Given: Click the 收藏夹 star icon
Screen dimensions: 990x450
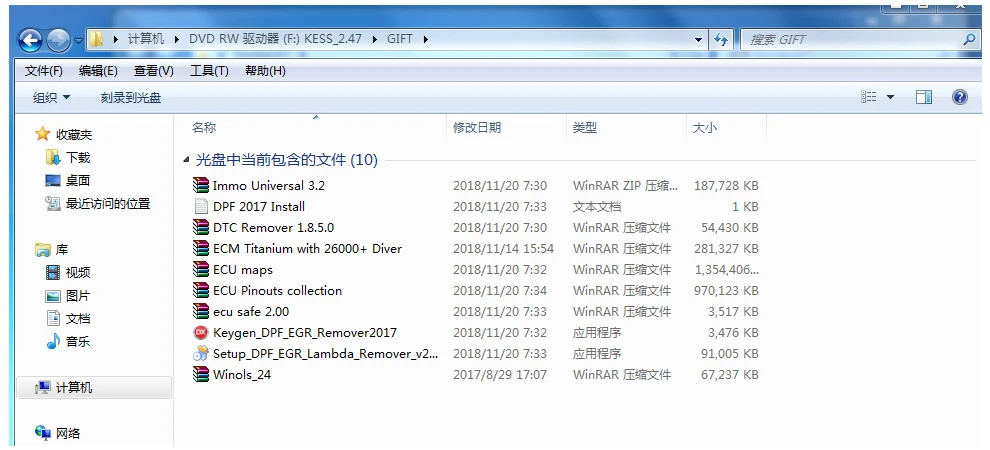Looking at the screenshot, I should pyautogui.click(x=42, y=134).
